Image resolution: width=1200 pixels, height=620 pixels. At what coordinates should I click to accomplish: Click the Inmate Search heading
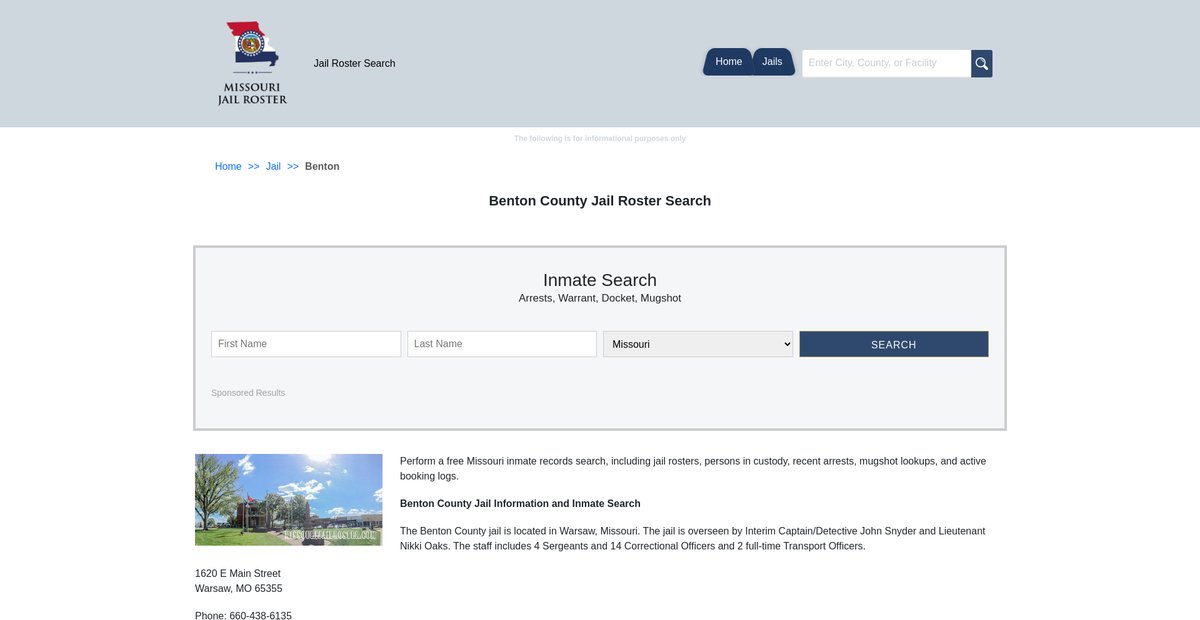point(600,280)
